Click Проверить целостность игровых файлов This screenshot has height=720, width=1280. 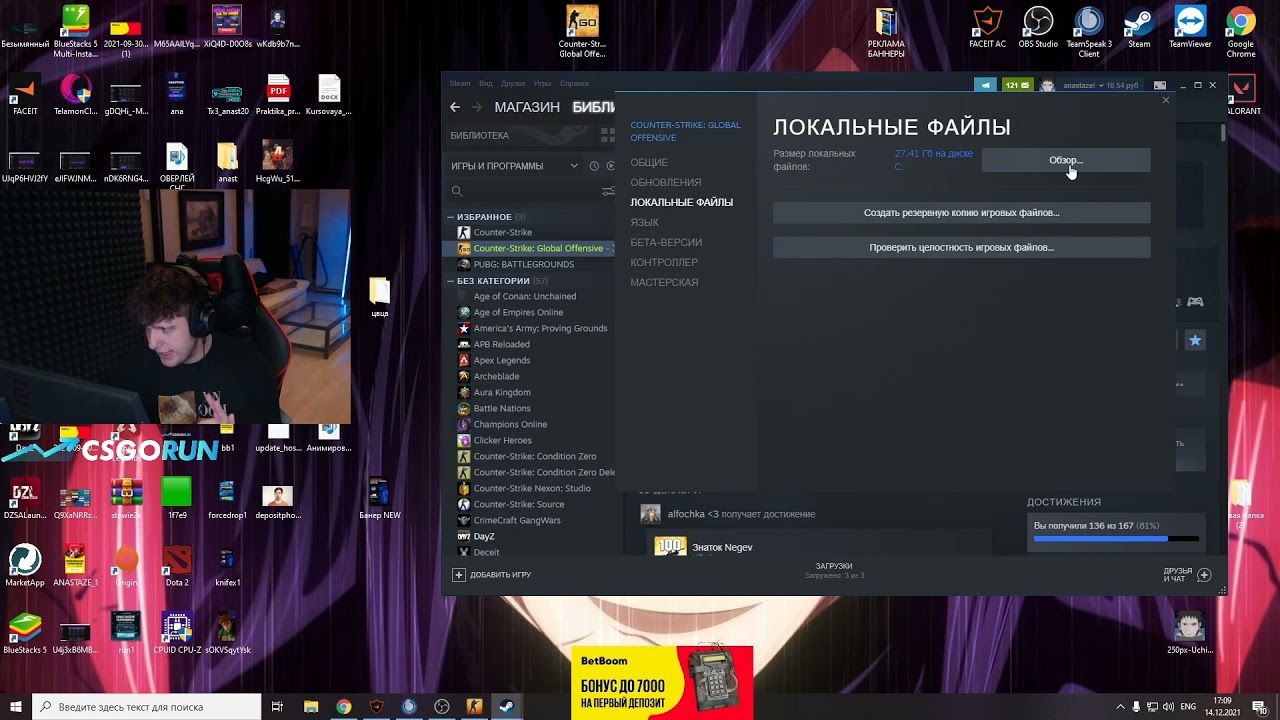(962, 247)
